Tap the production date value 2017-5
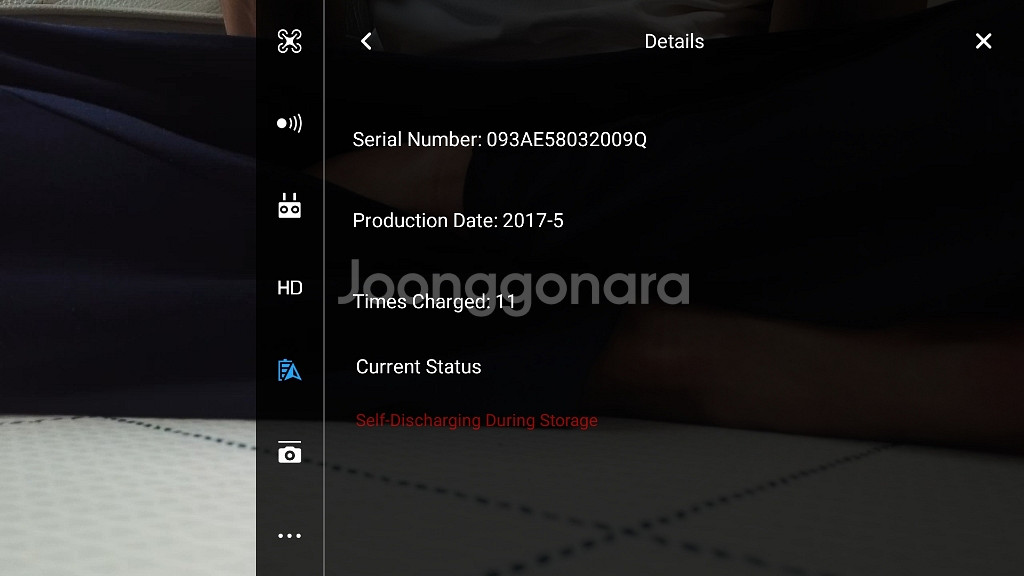 (533, 221)
